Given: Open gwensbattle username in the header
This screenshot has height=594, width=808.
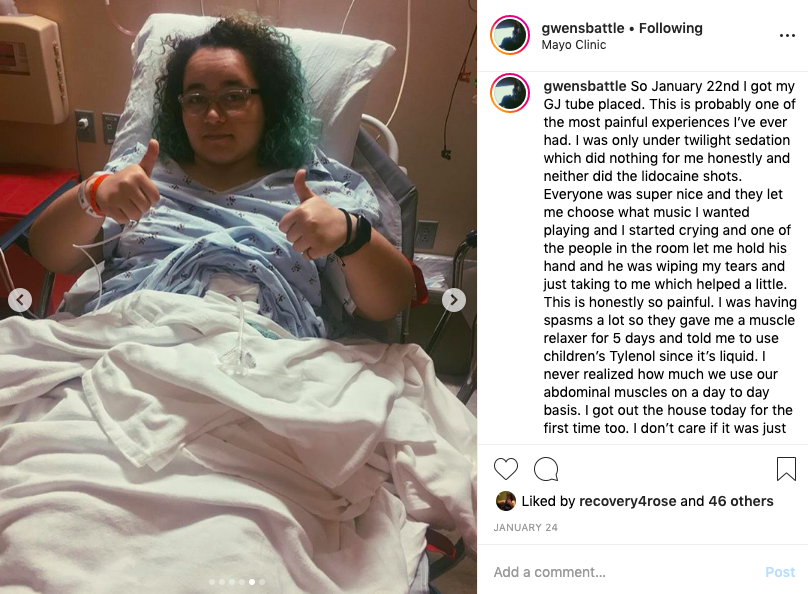Looking at the screenshot, I should click(582, 28).
